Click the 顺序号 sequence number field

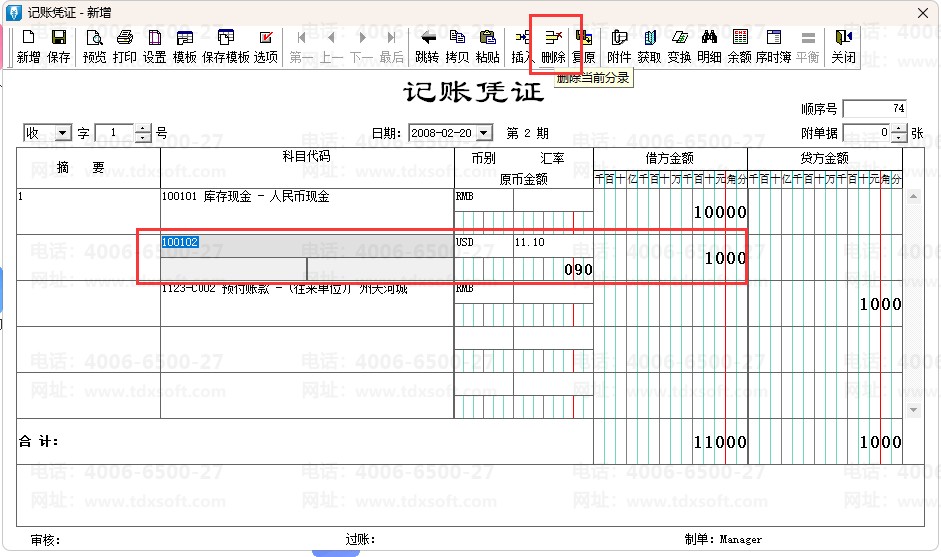[874, 108]
